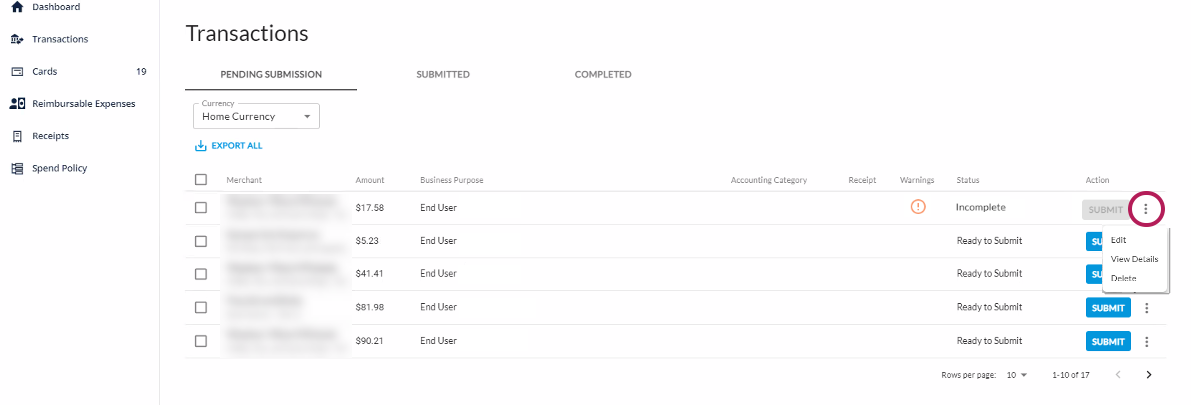Go to next page of transactions
The height and width of the screenshot is (405, 1191).
coord(1149,375)
